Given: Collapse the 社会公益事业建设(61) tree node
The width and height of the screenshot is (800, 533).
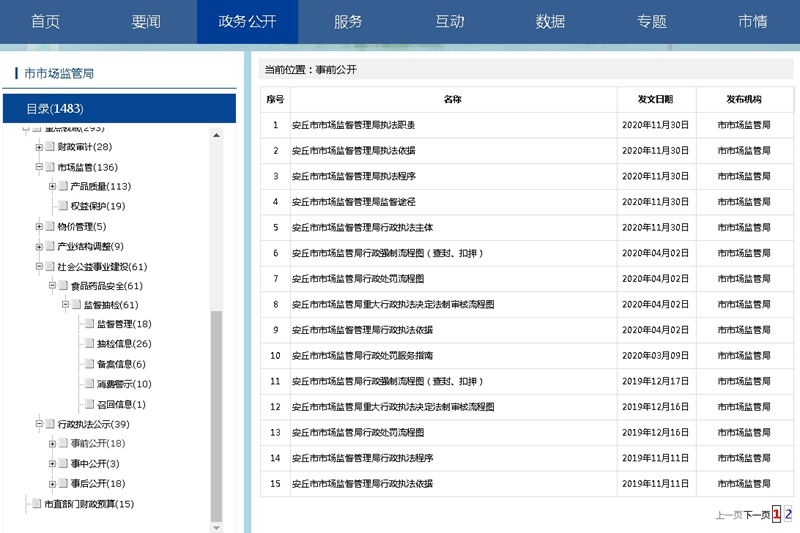Looking at the screenshot, I should (x=39, y=266).
